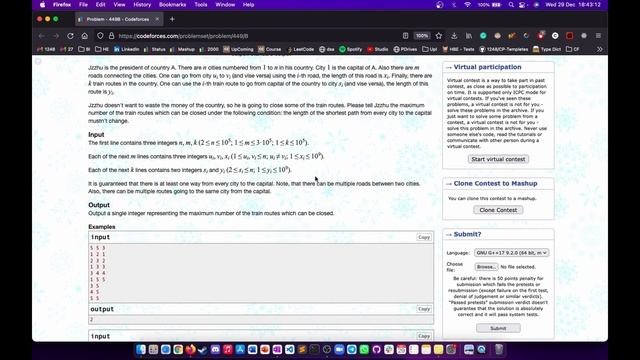
Task: Open the History menu
Action: (142, 5)
